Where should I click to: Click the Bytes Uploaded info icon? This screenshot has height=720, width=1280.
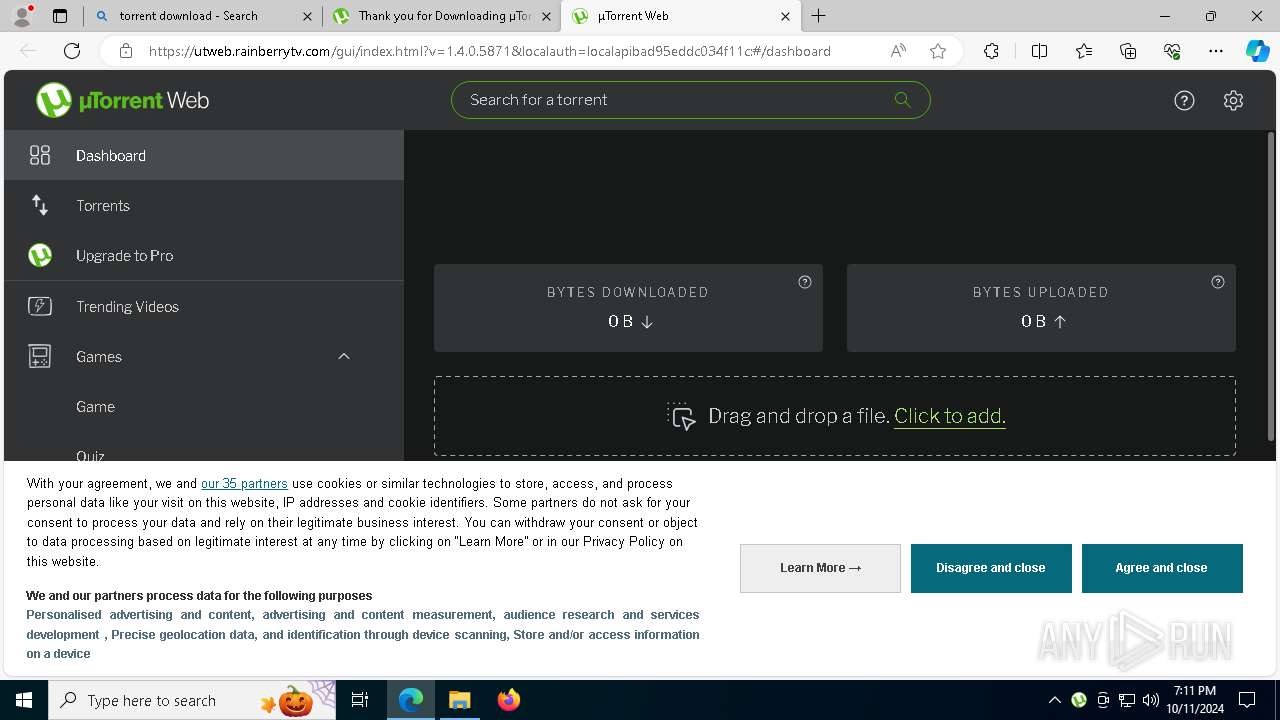(1218, 282)
